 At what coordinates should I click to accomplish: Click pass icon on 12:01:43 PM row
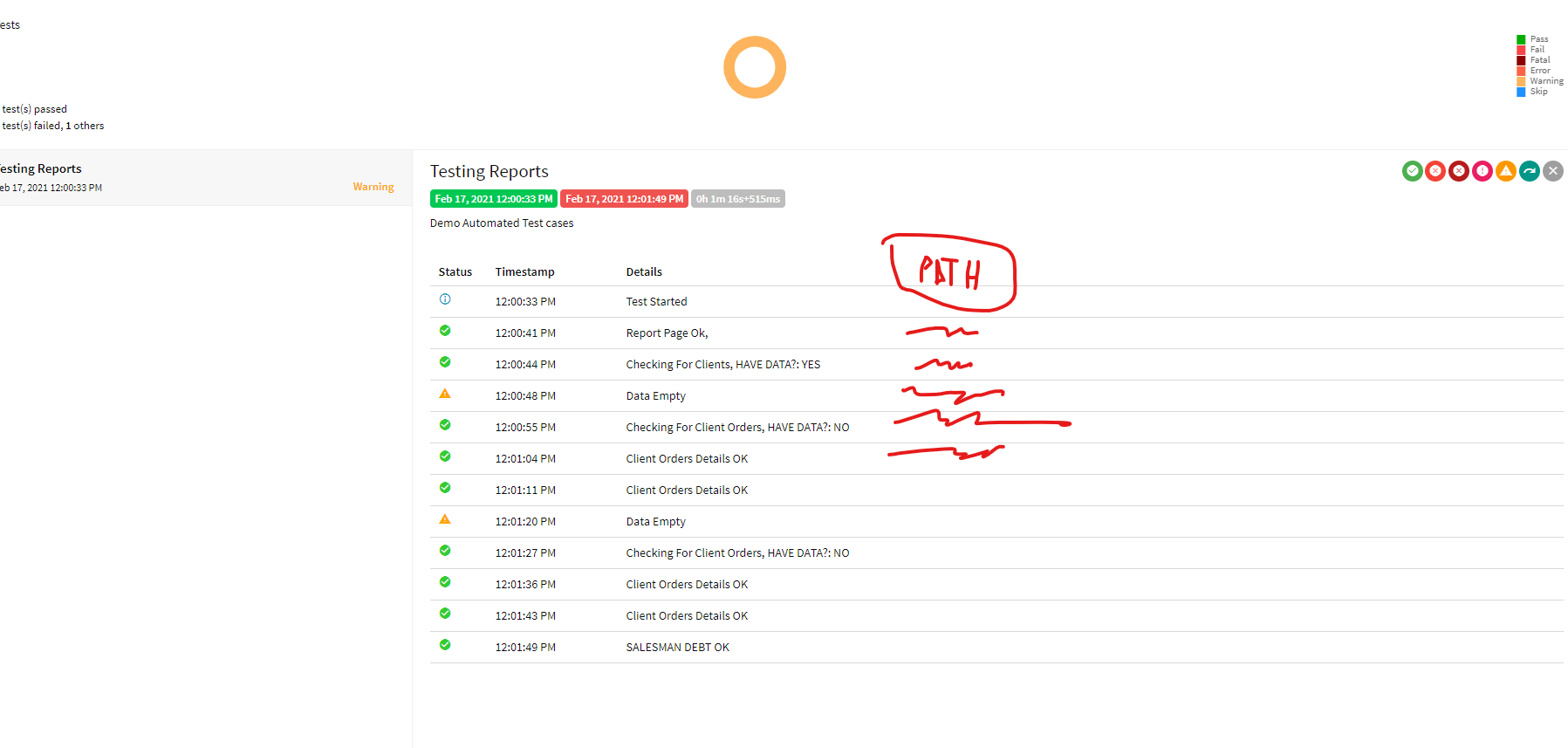(445, 614)
